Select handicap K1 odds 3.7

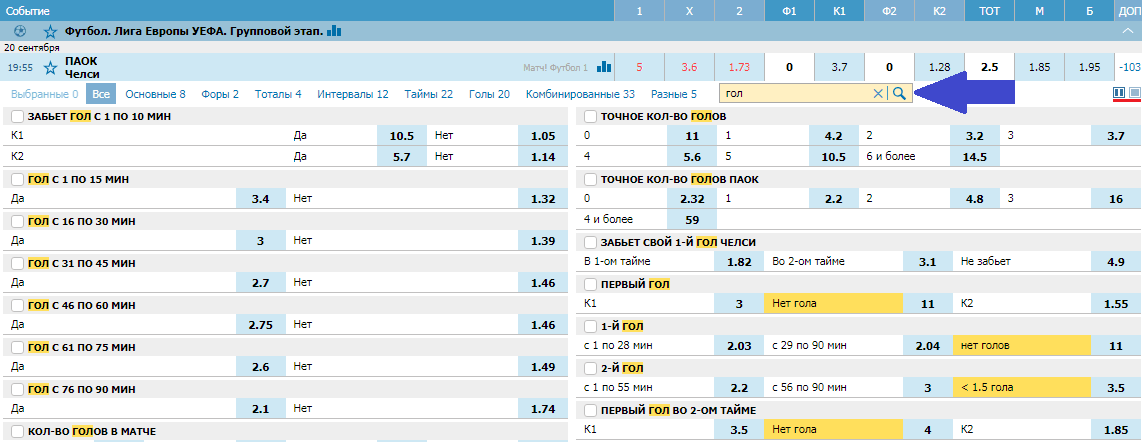(839, 67)
